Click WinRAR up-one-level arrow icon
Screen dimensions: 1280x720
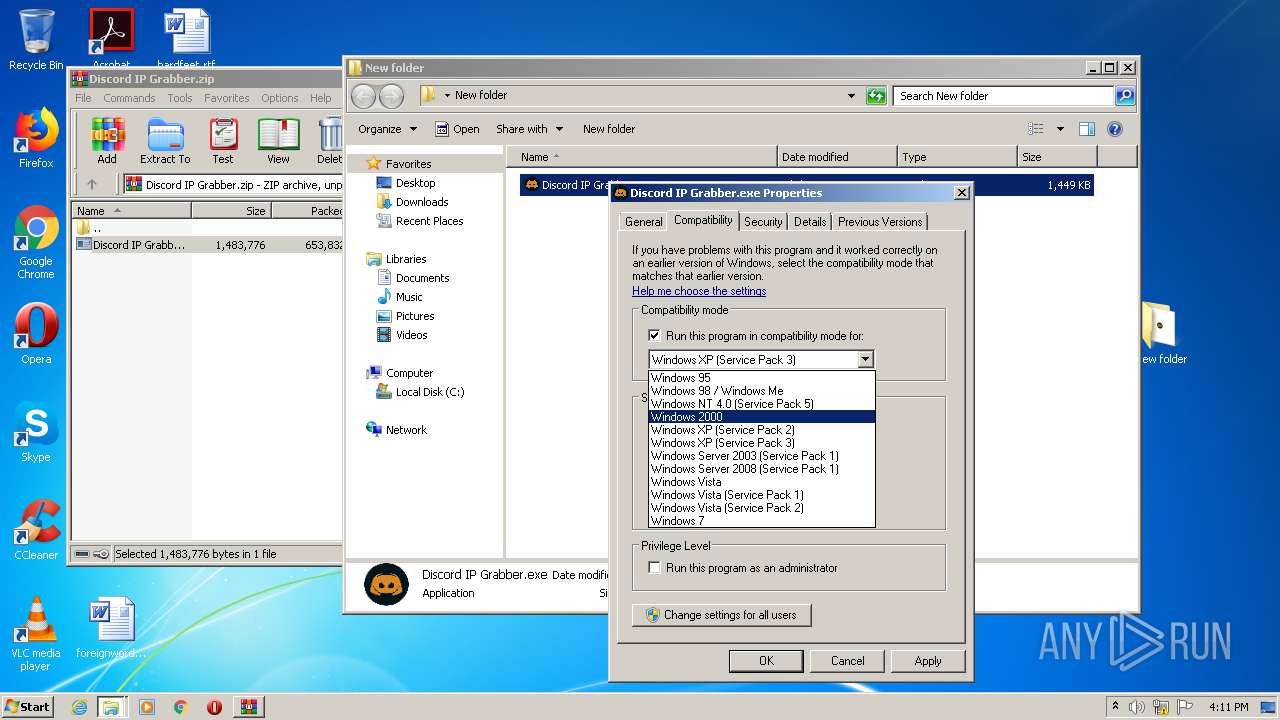click(92, 184)
